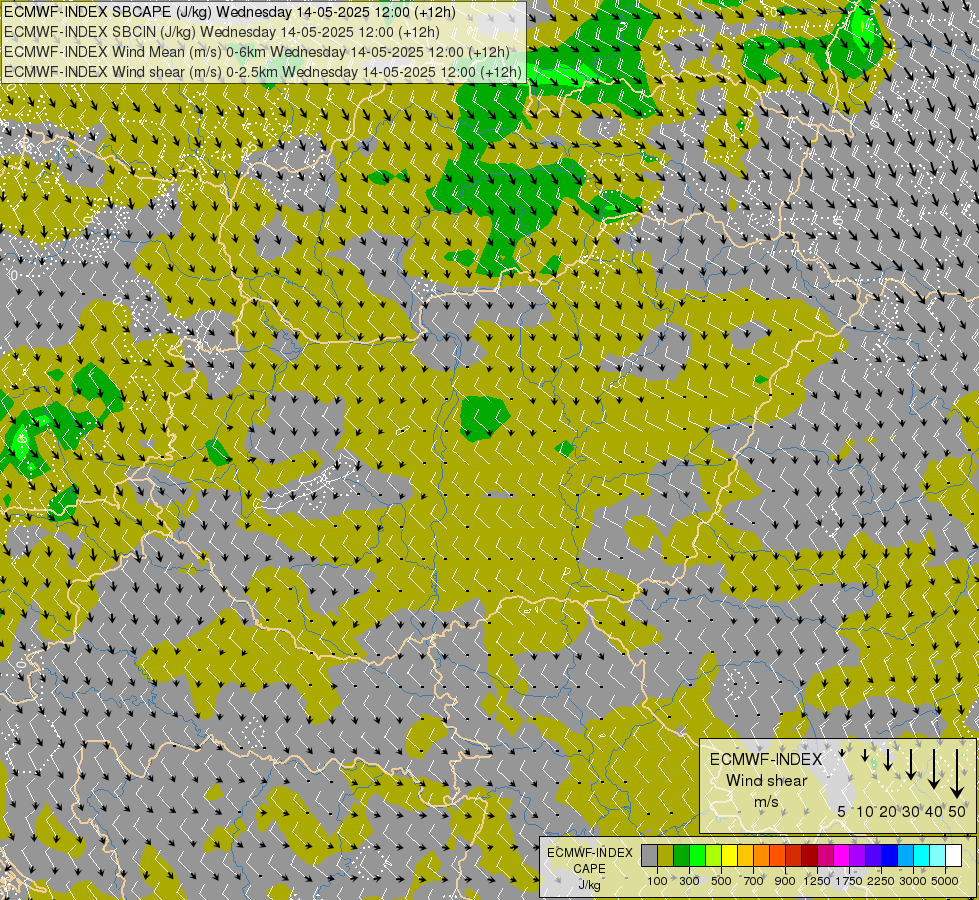Click the 5 m/s wind shear legend arrow

tap(842, 753)
